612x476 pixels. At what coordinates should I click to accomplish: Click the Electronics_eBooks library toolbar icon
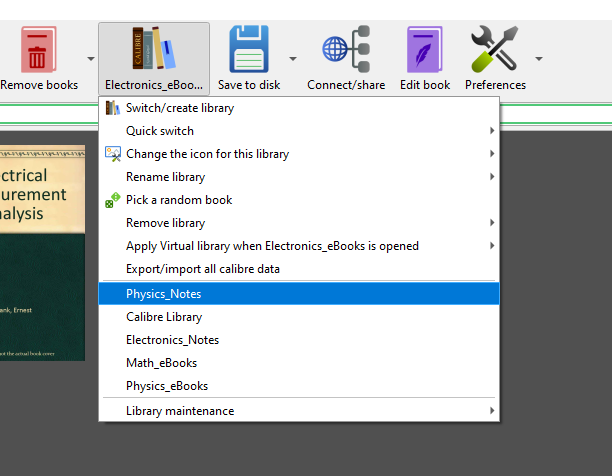154,48
